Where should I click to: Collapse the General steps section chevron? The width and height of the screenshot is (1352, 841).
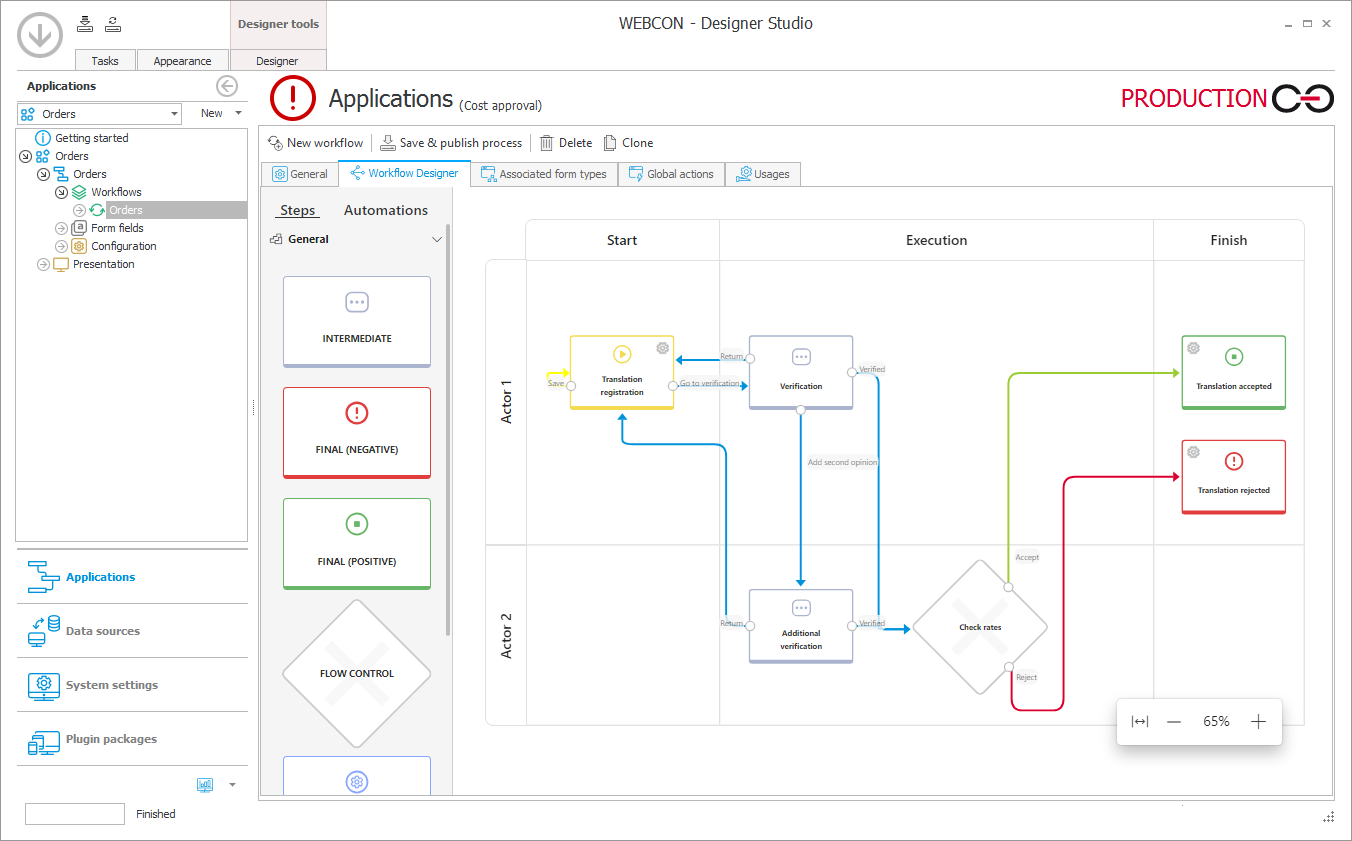click(437, 240)
